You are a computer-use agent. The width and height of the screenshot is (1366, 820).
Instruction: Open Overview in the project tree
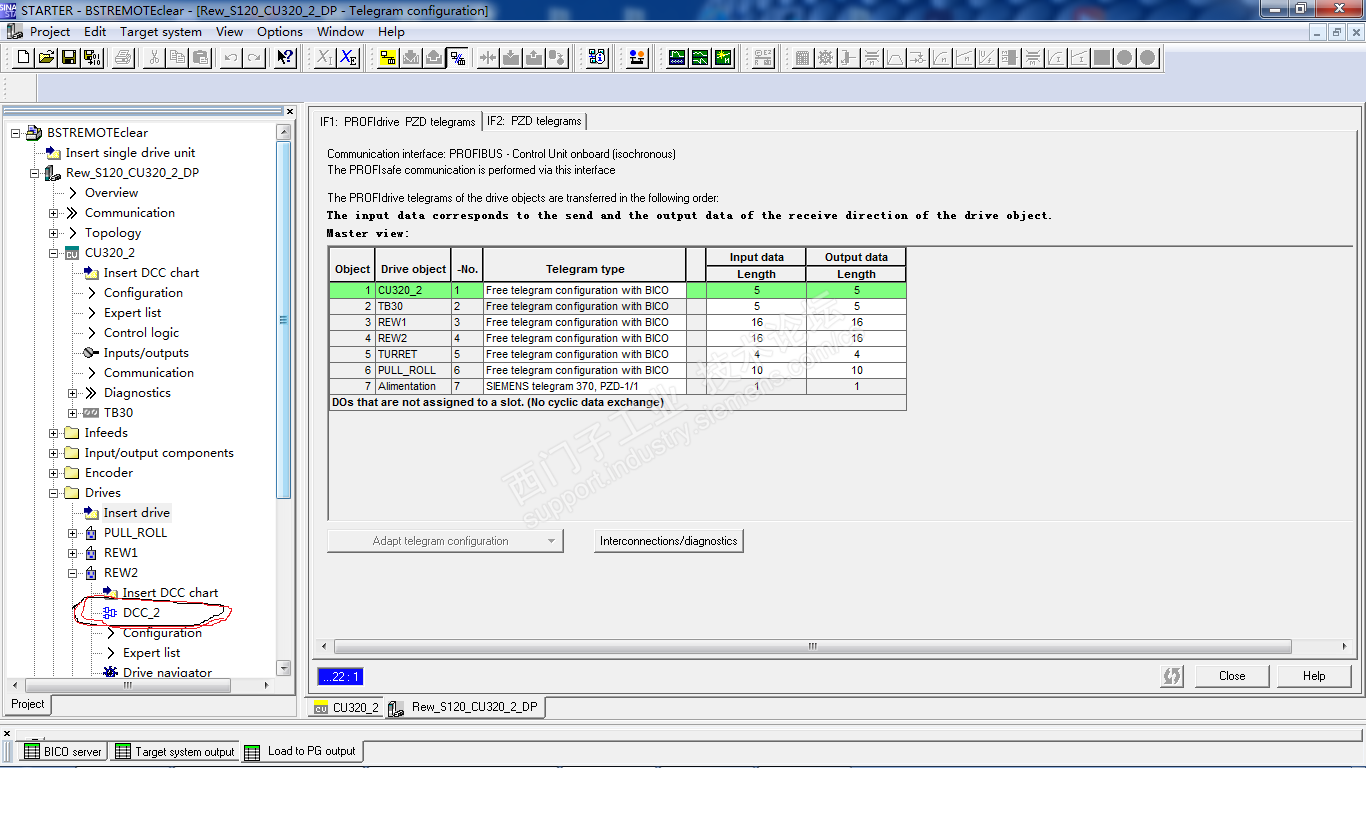(x=111, y=193)
